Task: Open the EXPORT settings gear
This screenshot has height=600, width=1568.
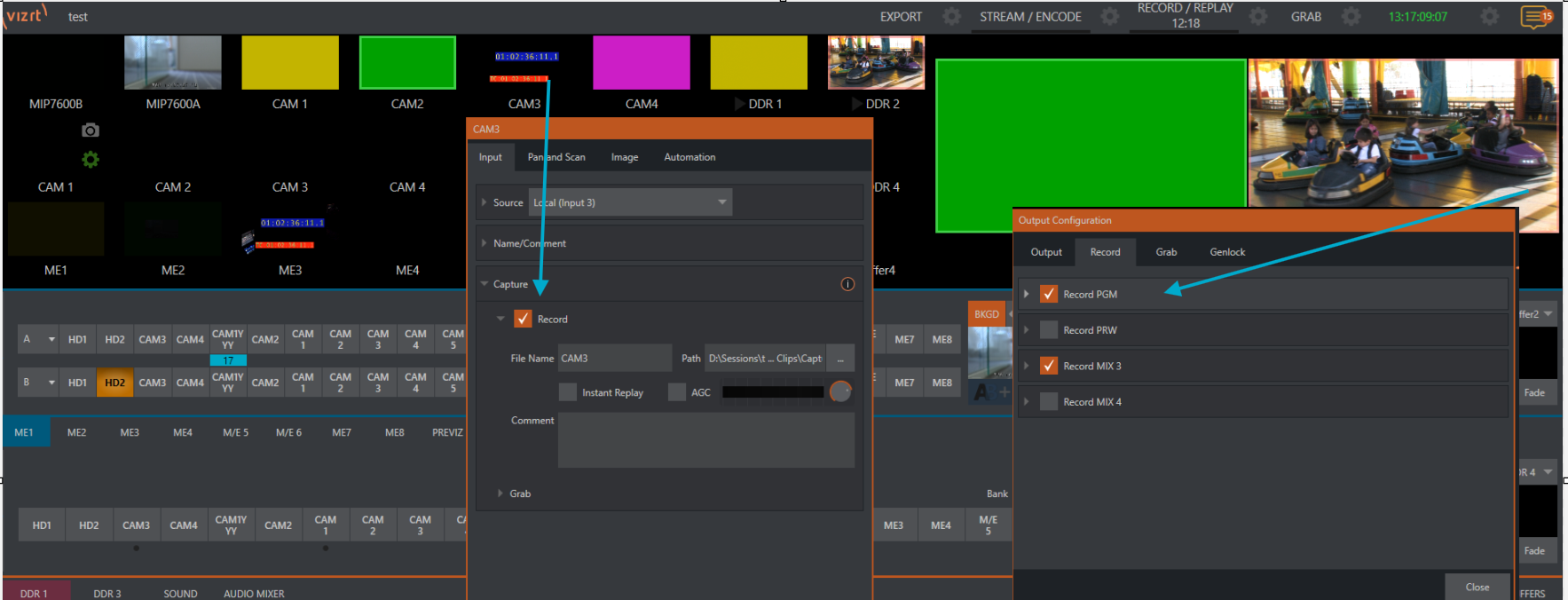Action: [x=951, y=17]
